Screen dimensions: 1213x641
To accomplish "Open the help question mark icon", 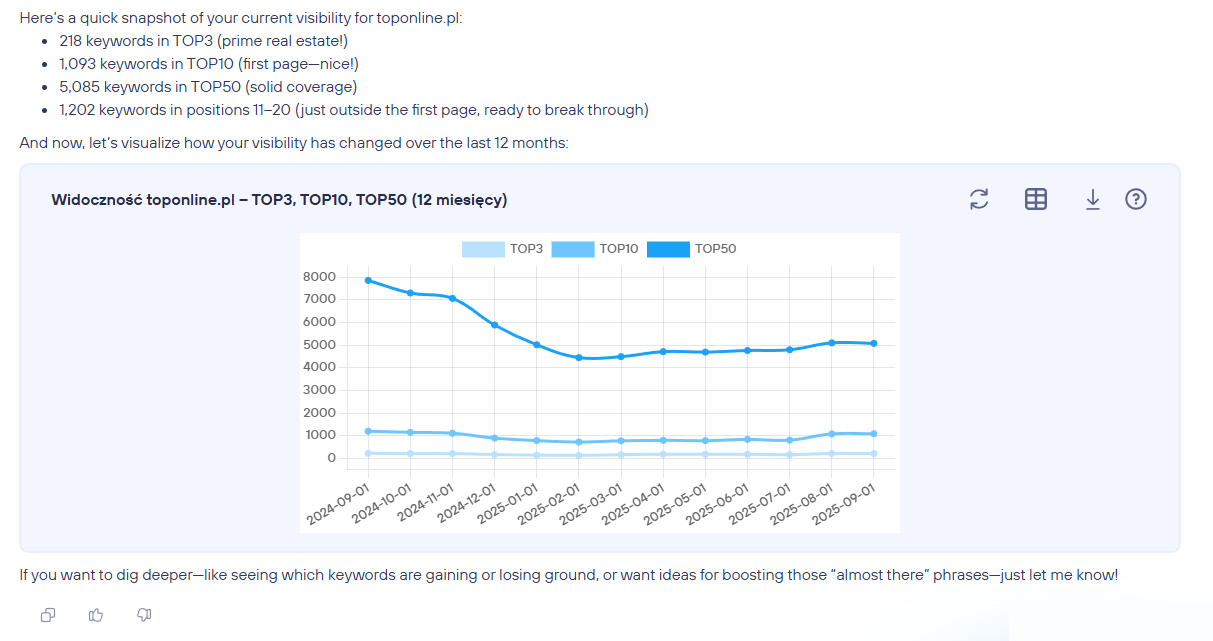I will click(1136, 199).
